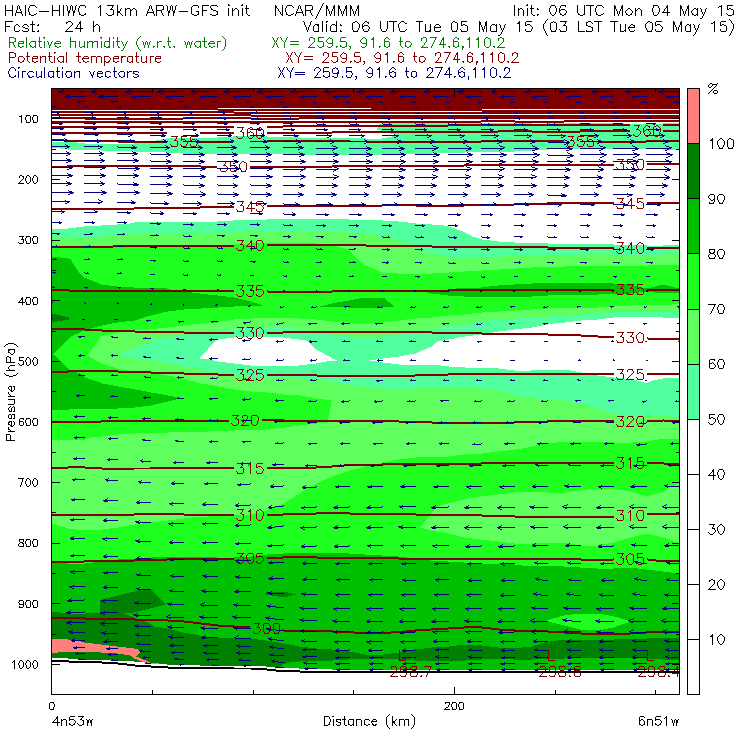Image resolution: width=740 pixels, height=740 pixels.
Task: Click the '6n51w' end coordinate label
Action: 658,721
